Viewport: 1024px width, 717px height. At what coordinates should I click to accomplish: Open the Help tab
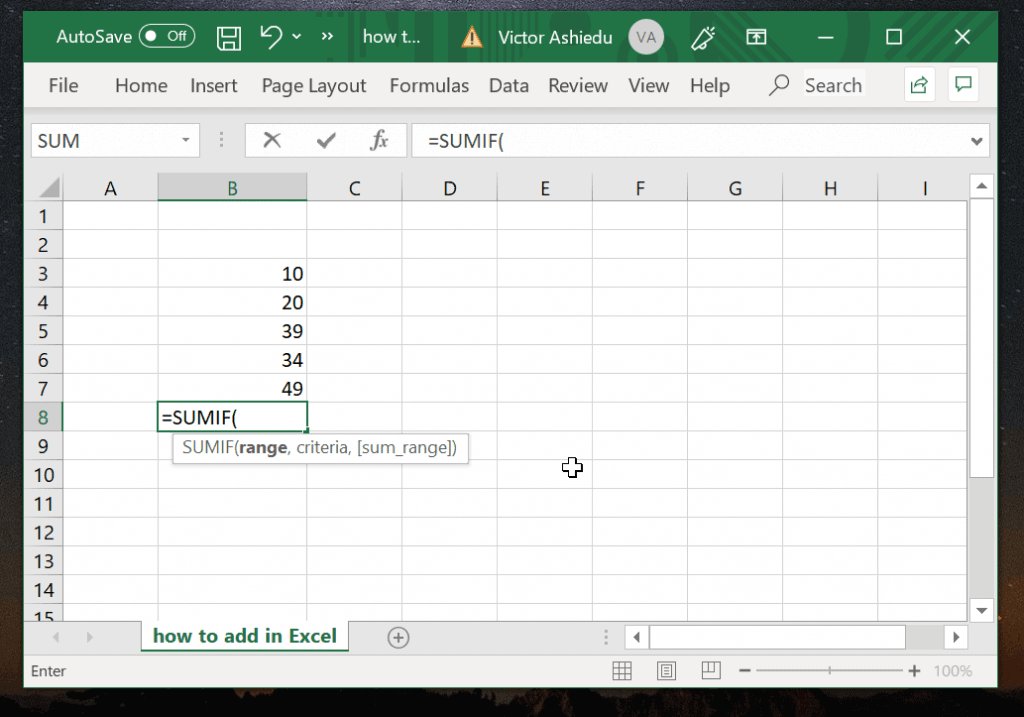pos(710,86)
